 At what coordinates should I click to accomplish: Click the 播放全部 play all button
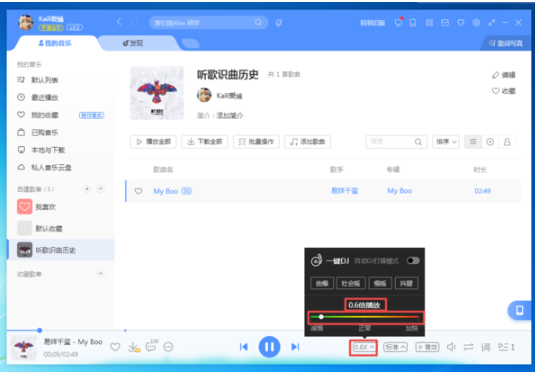tap(153, 142)
